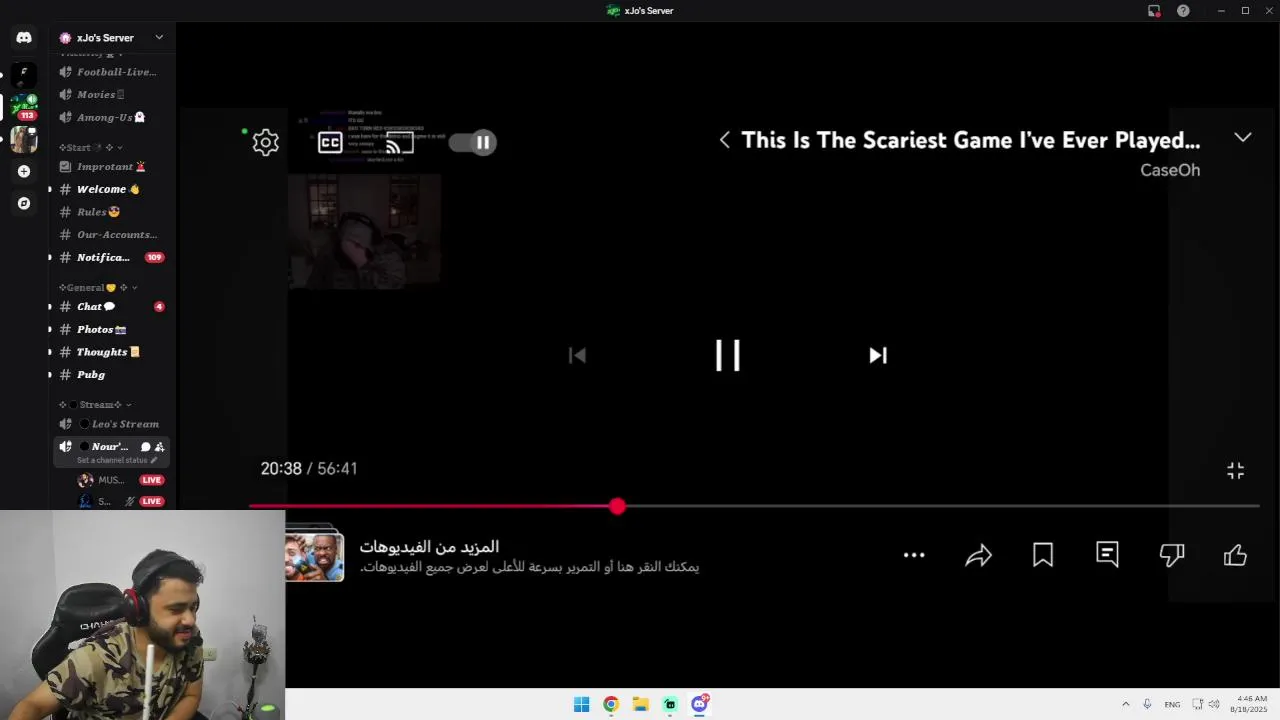This screenshot has width=1280, height=720.
Task: Exit fullscreen video mode
Action: 1236,471
